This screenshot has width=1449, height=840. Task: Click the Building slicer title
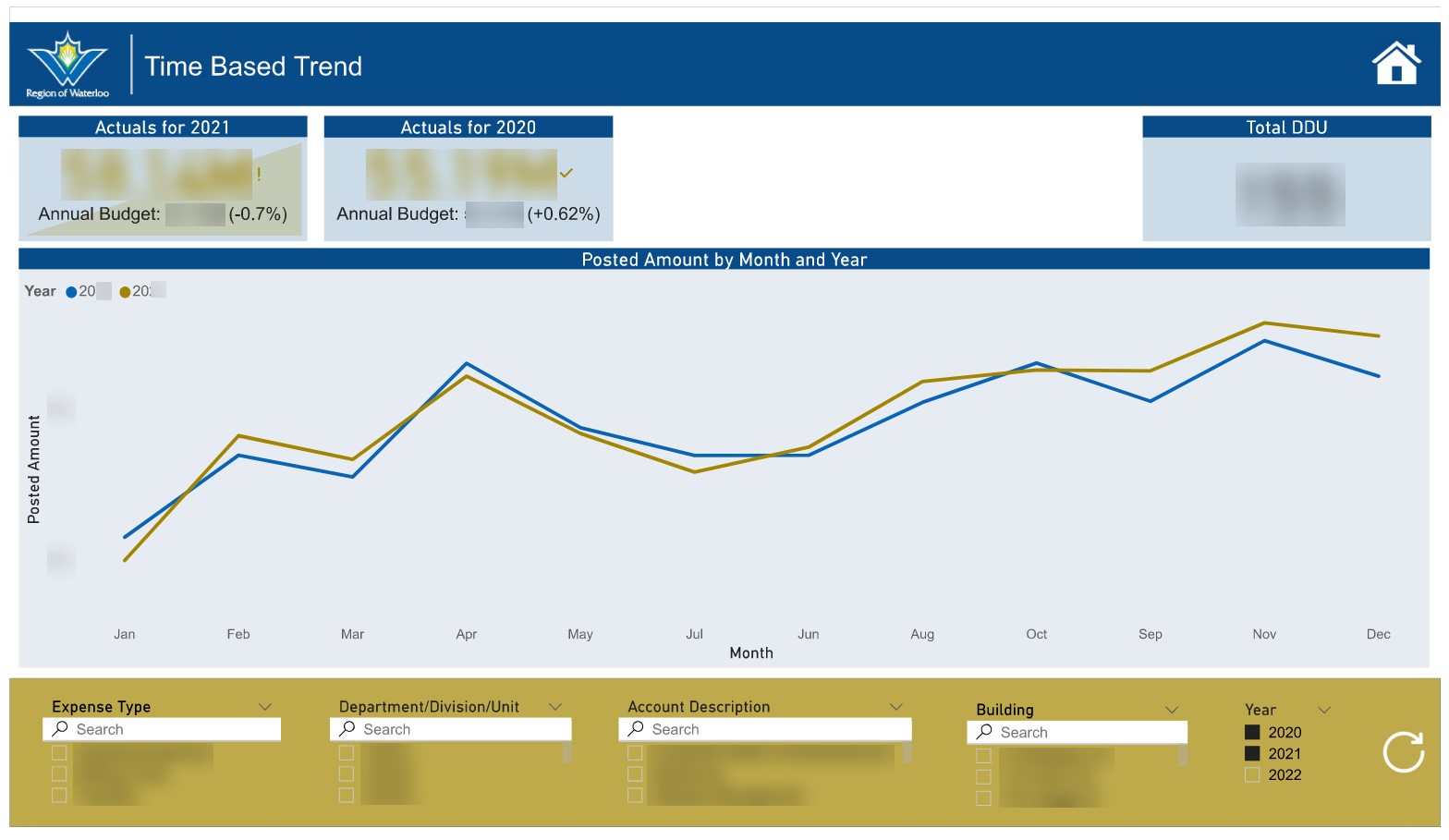tap(1005, 710)
